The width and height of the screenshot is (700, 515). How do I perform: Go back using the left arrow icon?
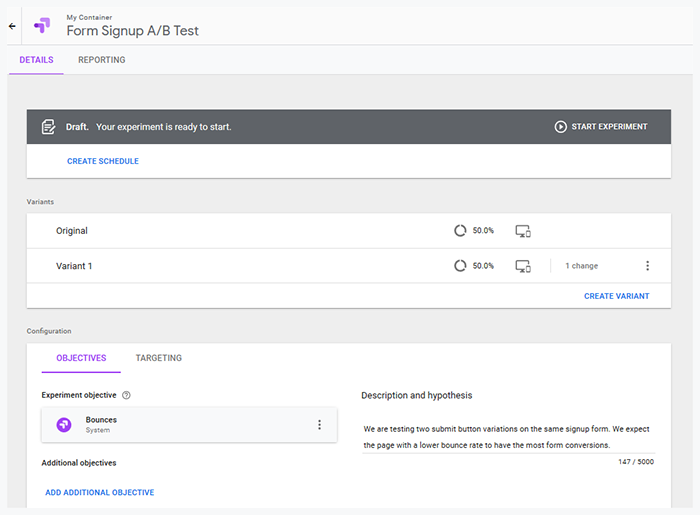click(x=12, y=26)
